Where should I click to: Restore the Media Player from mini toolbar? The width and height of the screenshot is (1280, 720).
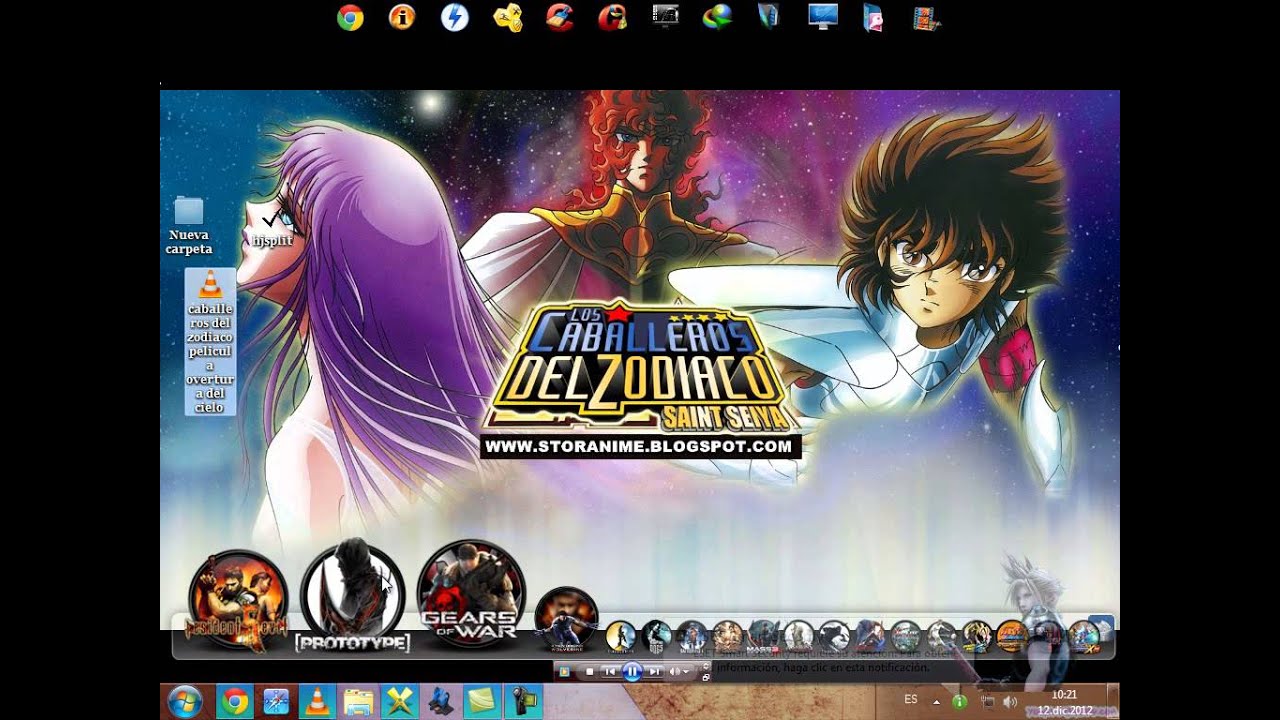pos(706,678)
